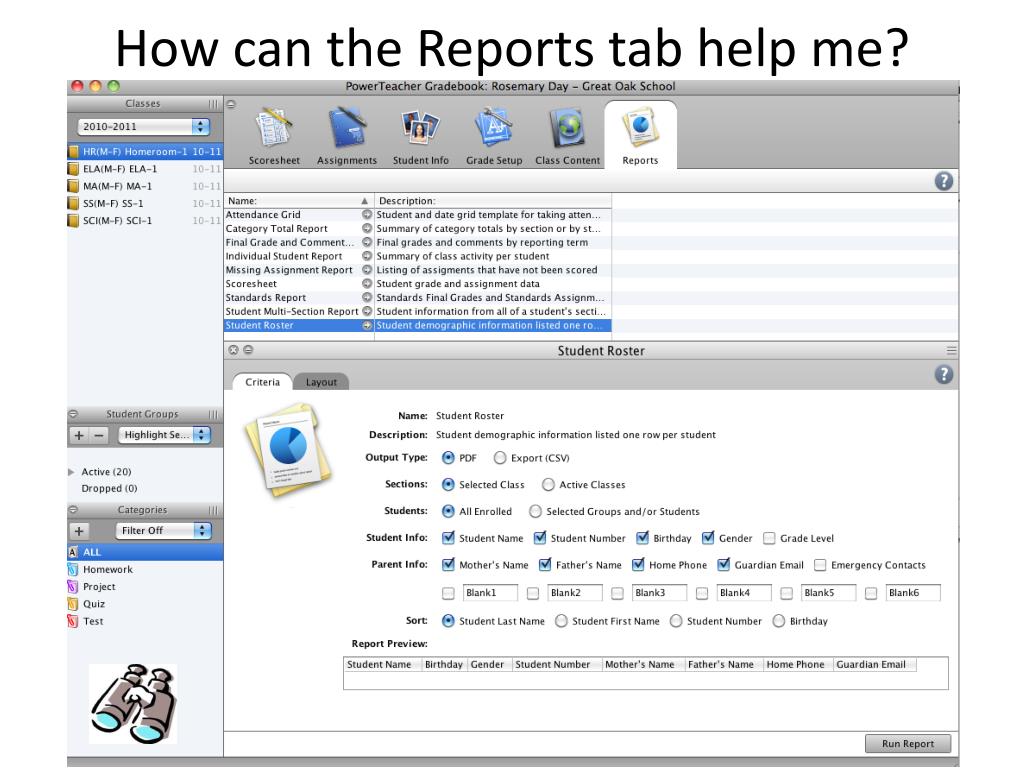Open the Grade Setup icon
Image resolution: width=1024 pixels, height=768 pixels.
494,128
